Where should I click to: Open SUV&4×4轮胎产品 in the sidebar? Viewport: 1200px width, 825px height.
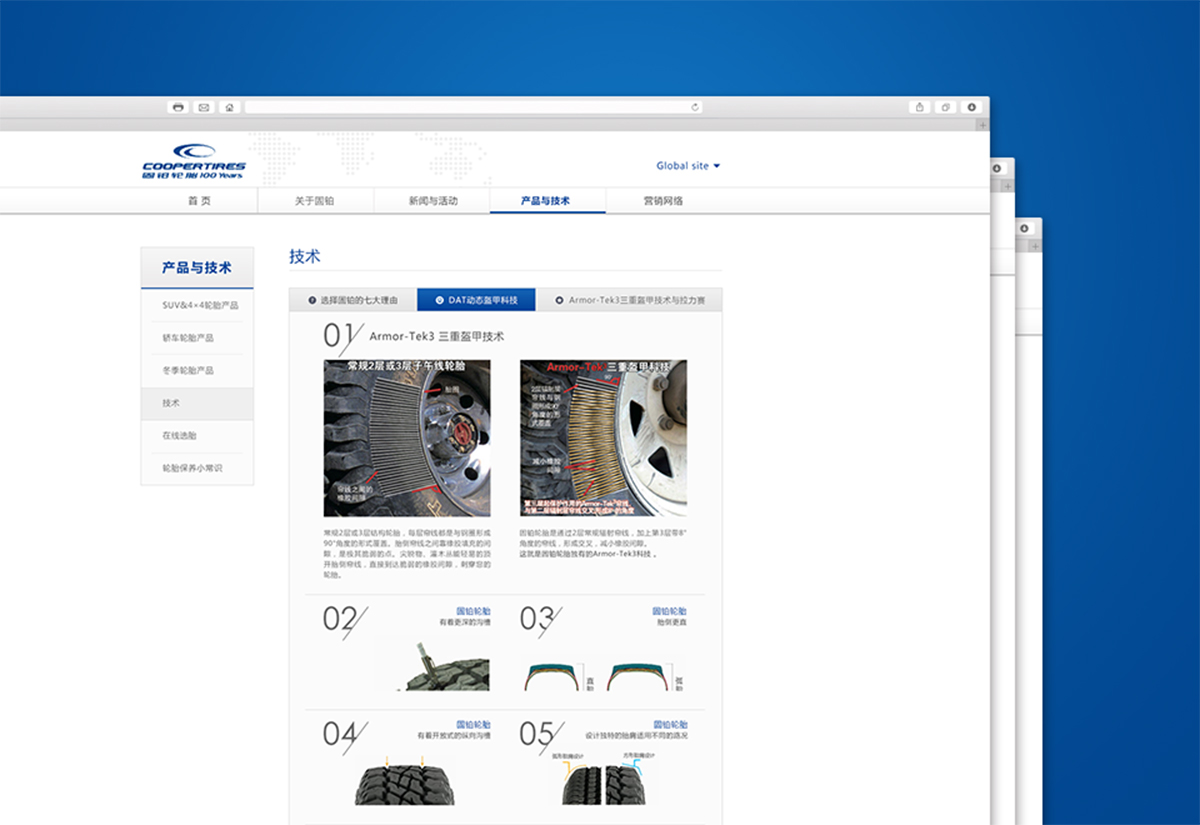tap(200, 306)
